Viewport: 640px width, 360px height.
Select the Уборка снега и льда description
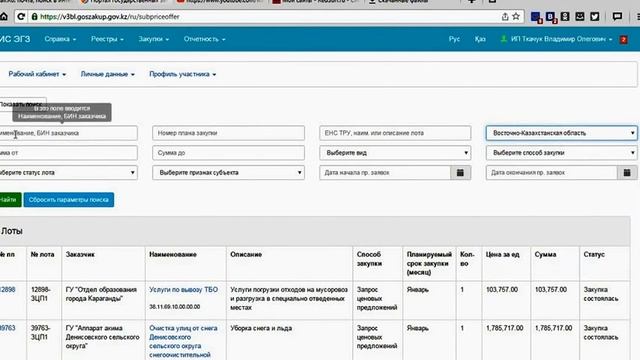[261, 328]
